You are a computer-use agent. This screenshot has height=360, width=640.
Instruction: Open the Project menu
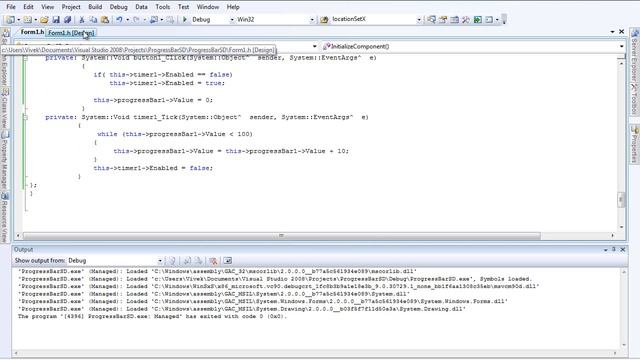click(x=71, y=7)
